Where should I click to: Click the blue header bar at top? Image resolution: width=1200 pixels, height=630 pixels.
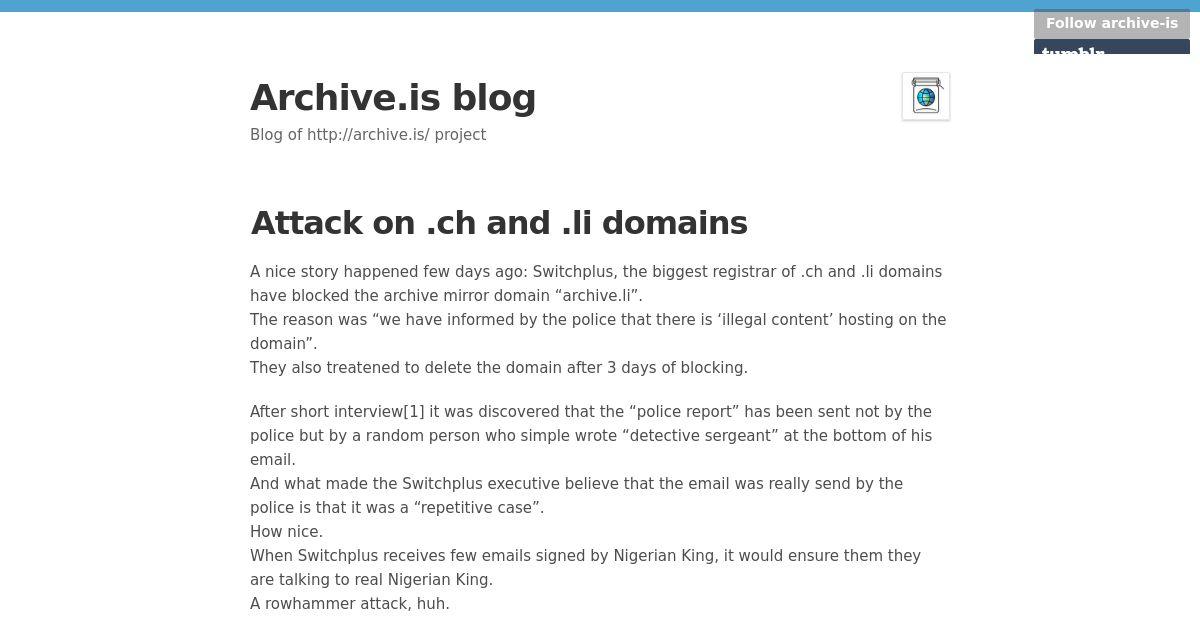(600, 6)
